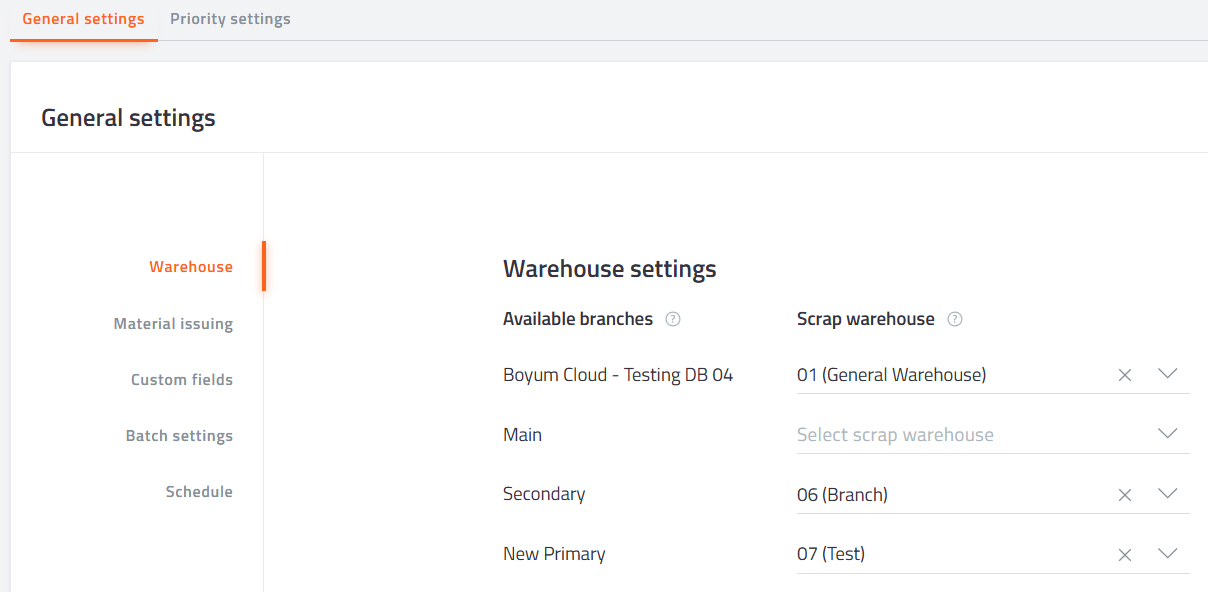Select Warehouse in the settings sidebar
Image resolution: width=1208 pixels, height=592 pixels.
[x=191, y=267]
